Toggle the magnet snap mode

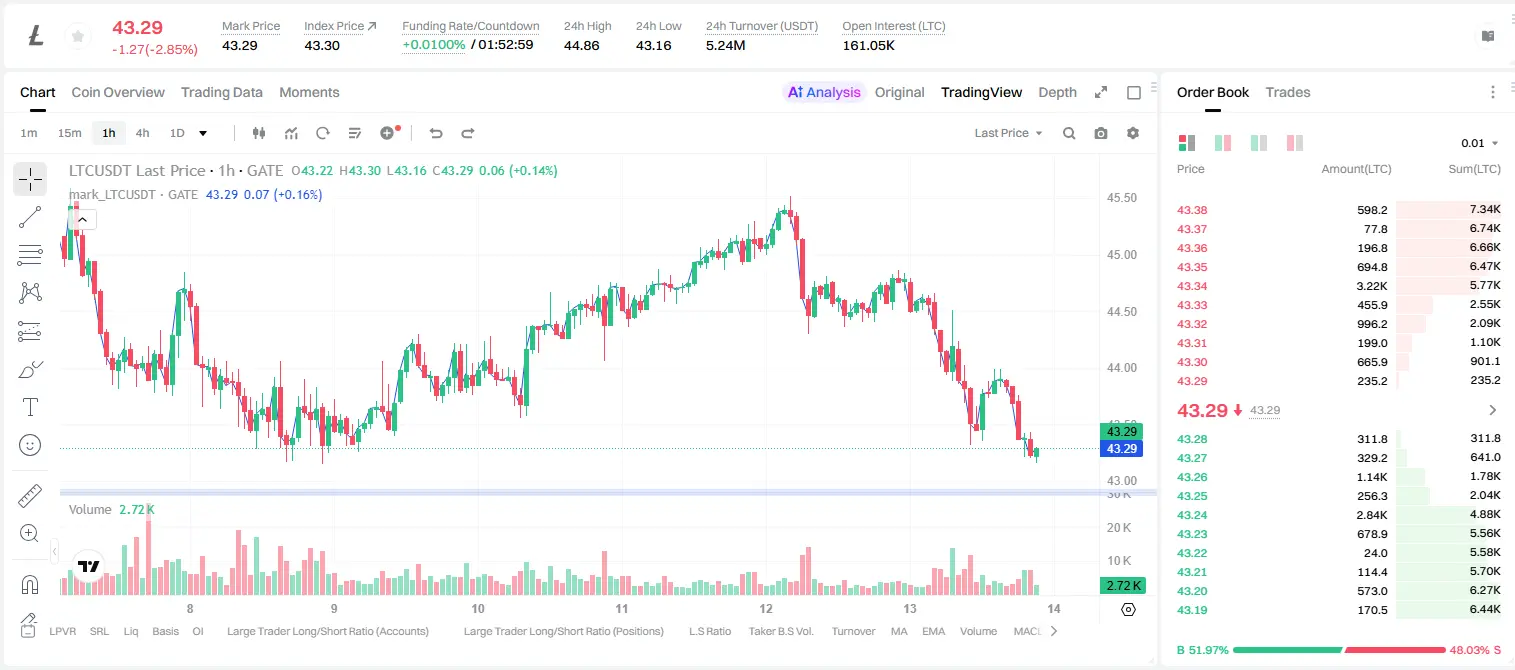(30, 584)
